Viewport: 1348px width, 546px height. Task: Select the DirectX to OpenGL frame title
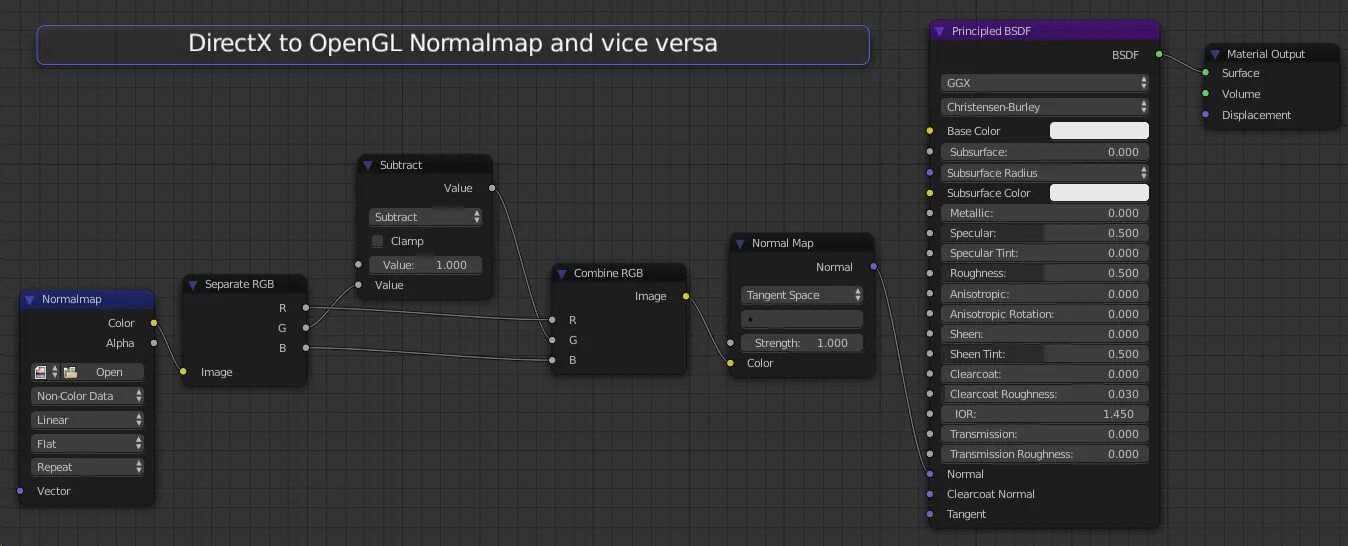(x=453, y=44)
